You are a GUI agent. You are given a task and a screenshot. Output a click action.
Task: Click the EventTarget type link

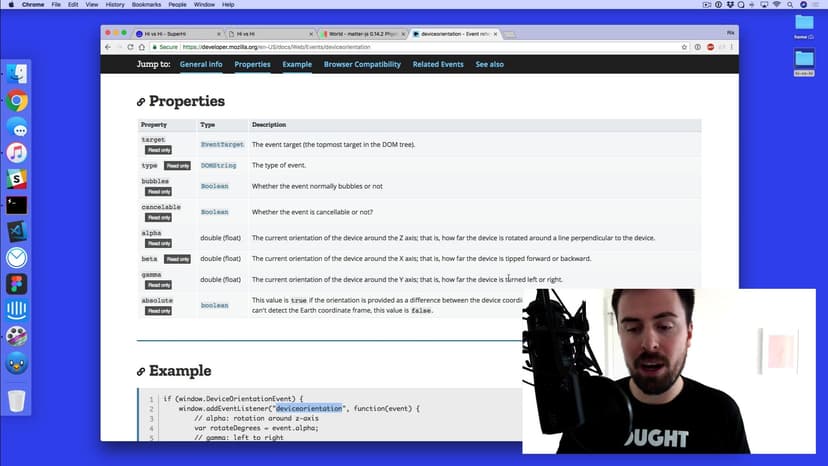click(222, 145)
